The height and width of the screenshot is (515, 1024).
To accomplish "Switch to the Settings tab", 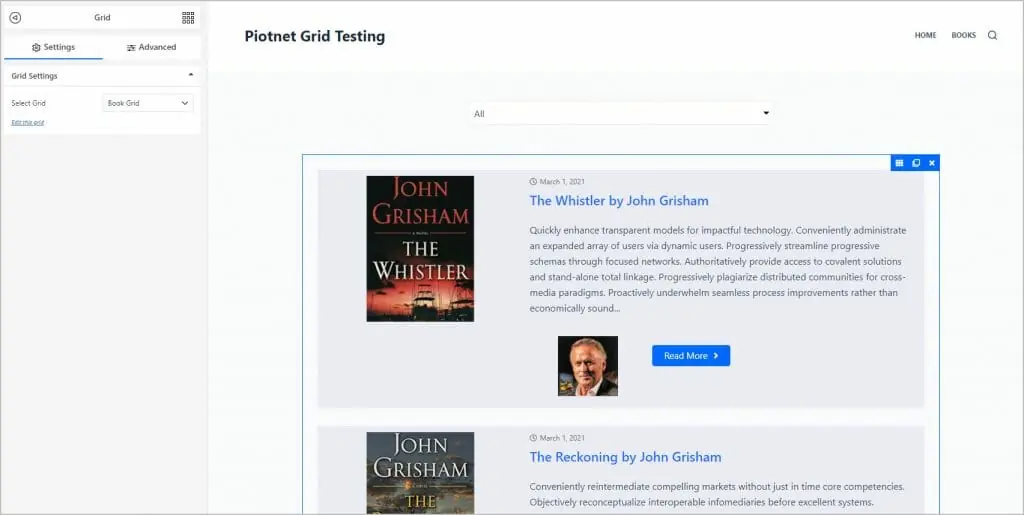I will coord(54,47).
